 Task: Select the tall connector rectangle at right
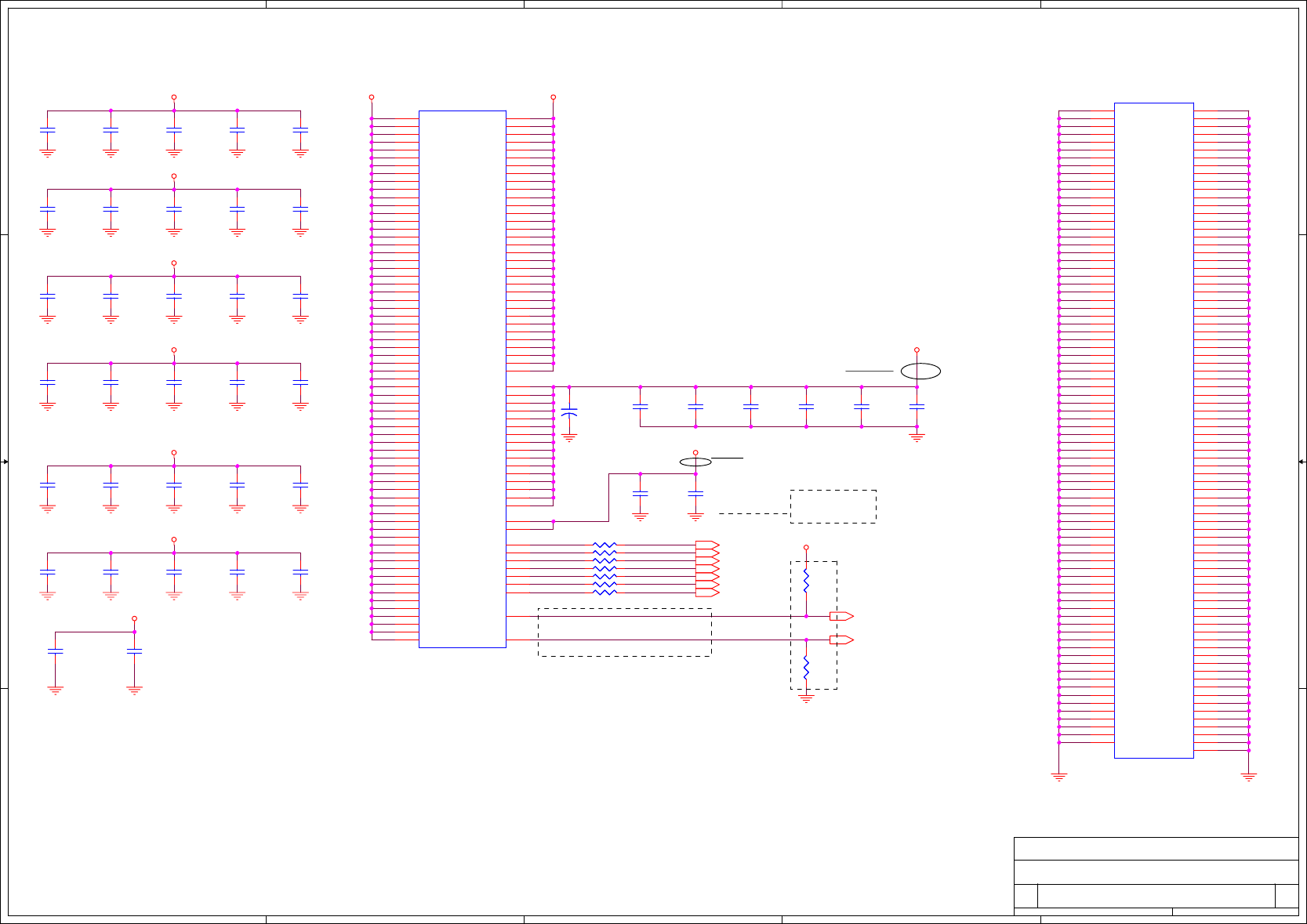pos(1154,430)
